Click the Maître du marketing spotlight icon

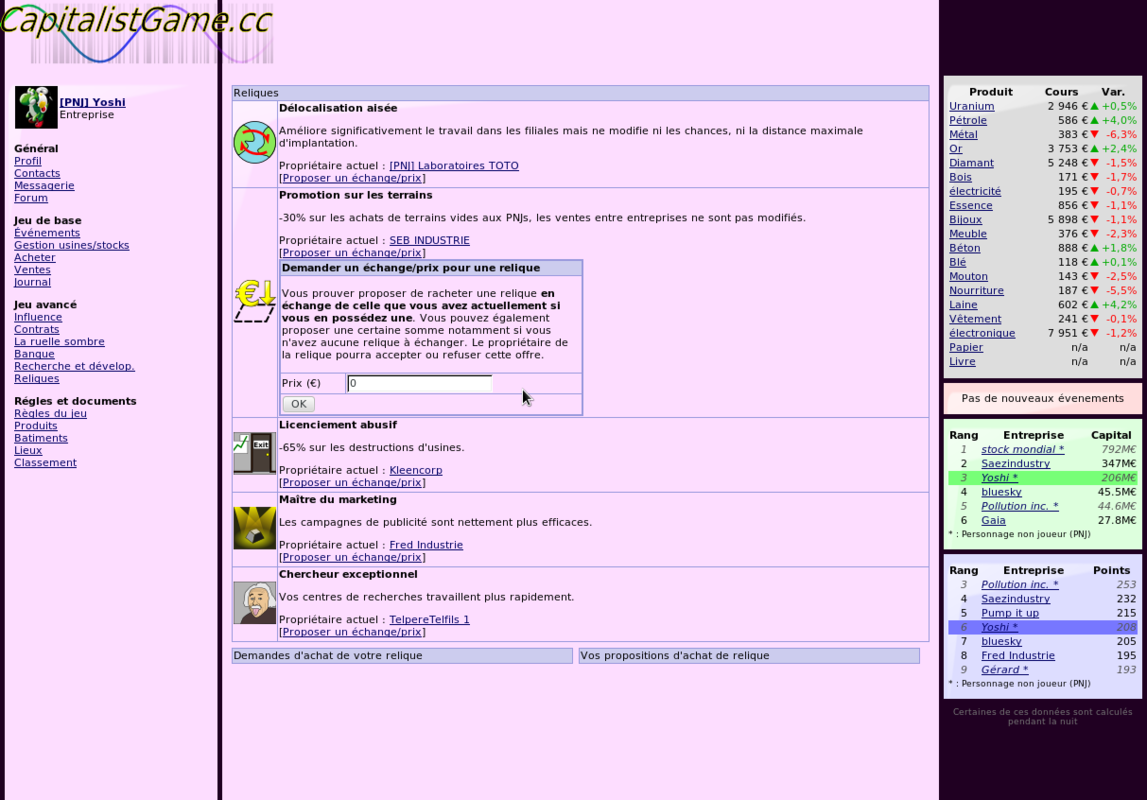(255, 528)
